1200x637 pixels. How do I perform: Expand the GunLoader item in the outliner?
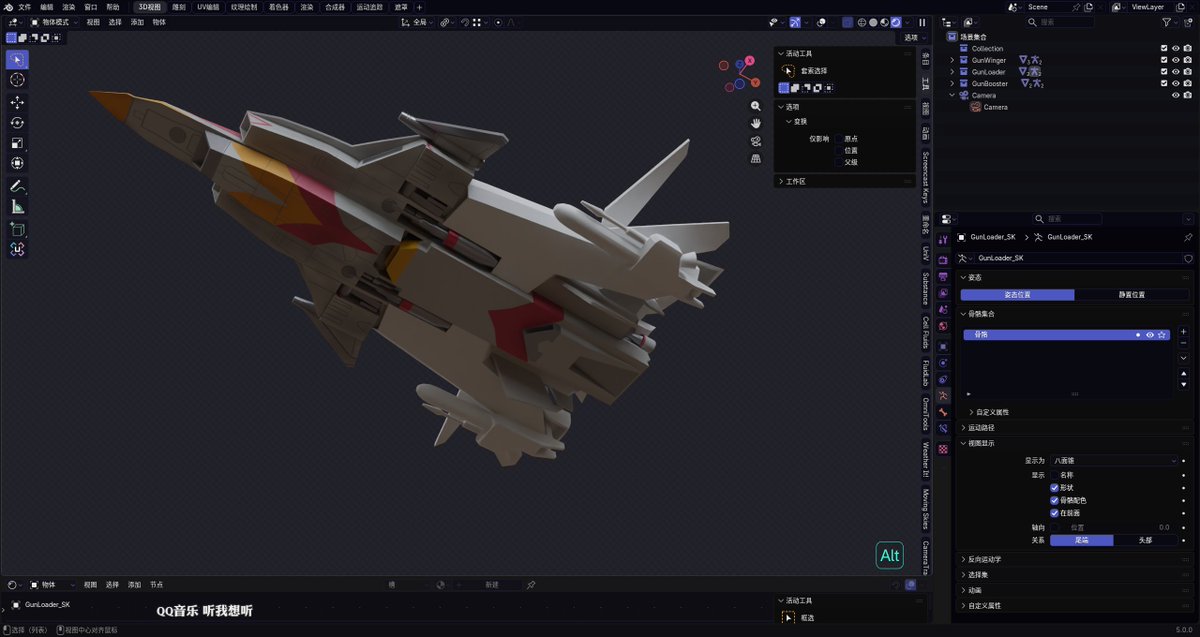point(952,71)
